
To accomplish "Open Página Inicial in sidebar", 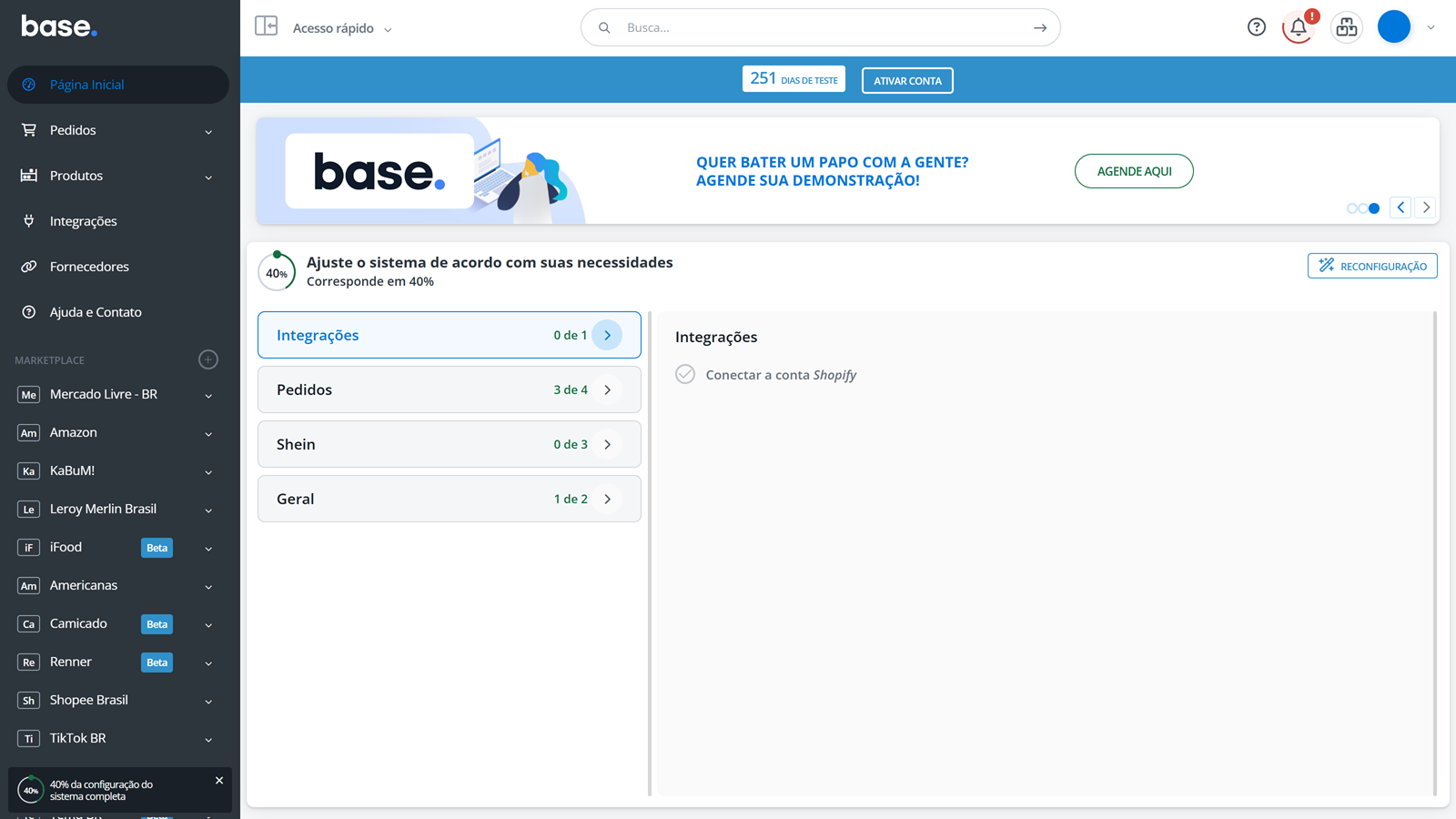I will [118, 85].
